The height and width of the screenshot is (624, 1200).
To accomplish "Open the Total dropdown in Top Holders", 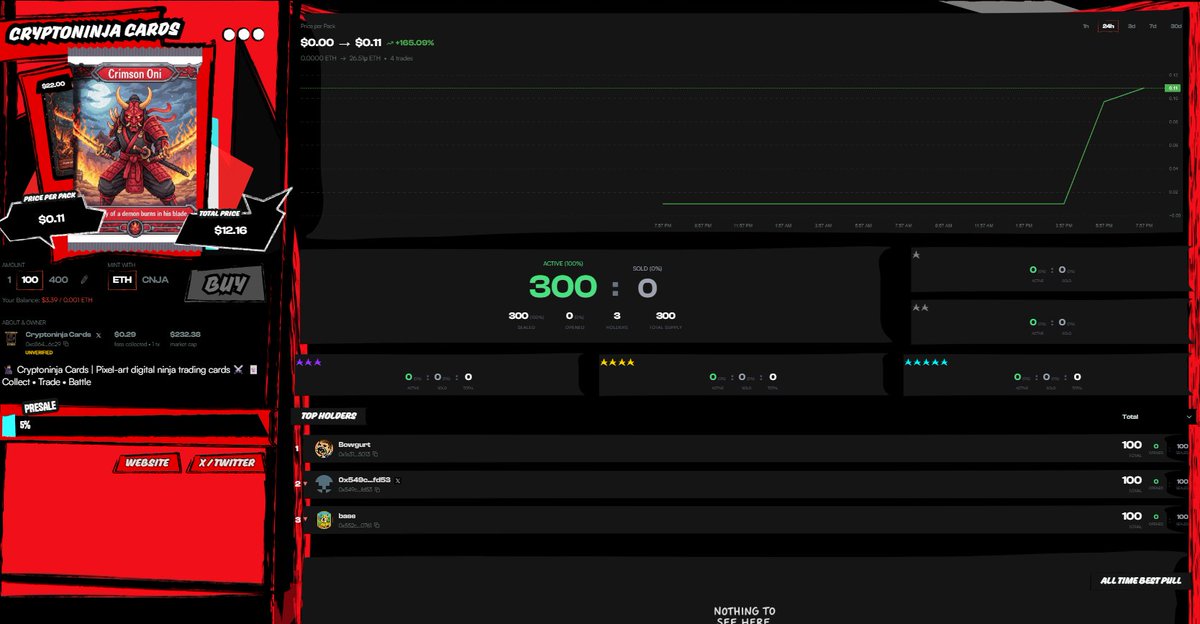I will pos(1158,416).
